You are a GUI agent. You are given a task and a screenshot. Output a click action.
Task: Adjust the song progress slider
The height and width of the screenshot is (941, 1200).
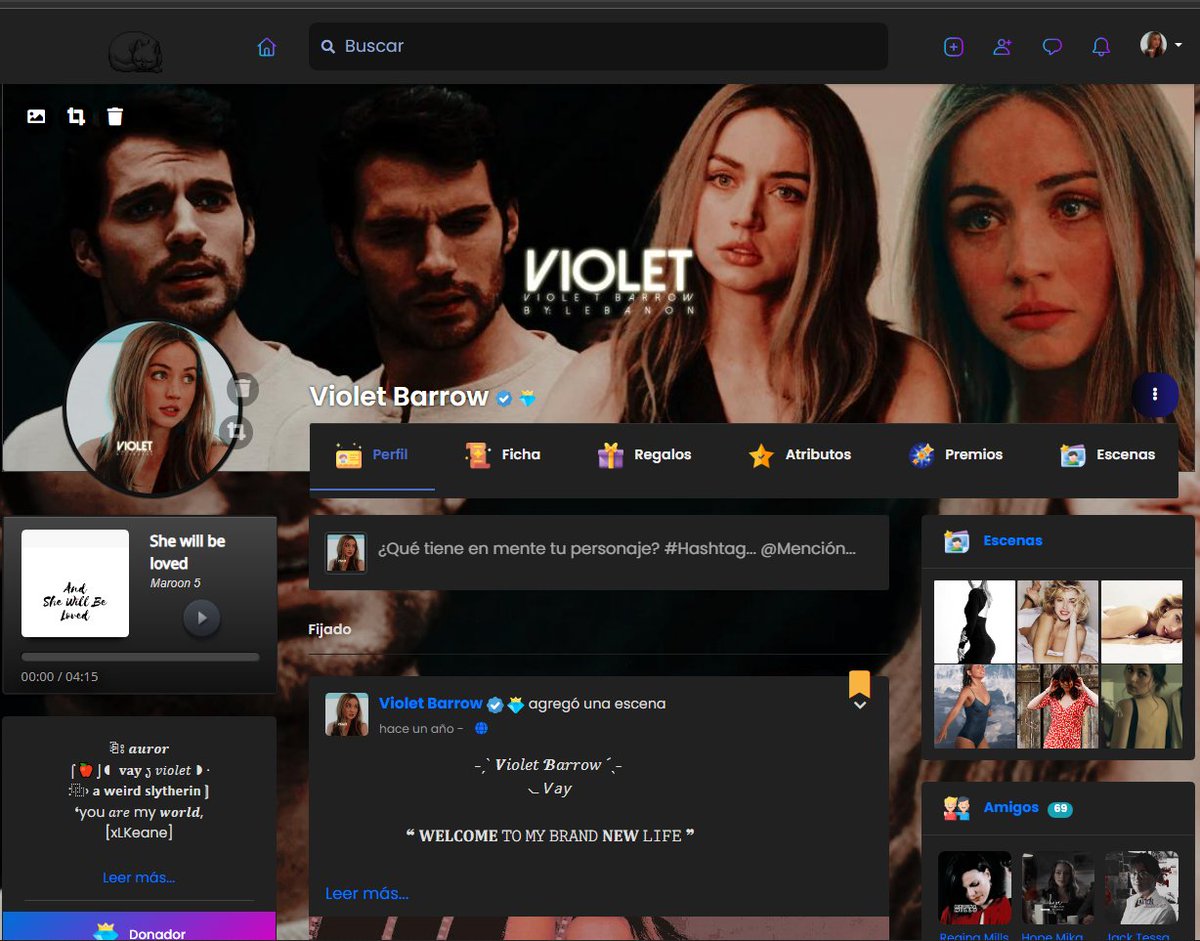pyautogui.click(x=139, y=657)
